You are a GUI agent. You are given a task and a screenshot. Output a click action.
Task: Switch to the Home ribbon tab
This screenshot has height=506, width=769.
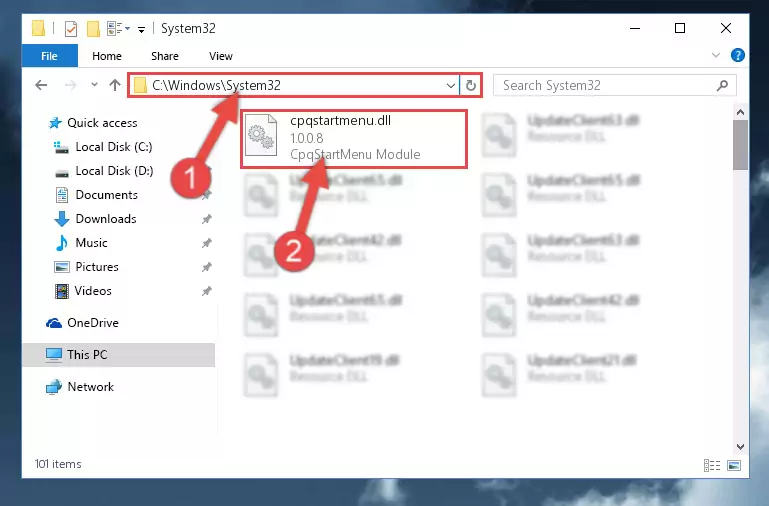106,56
